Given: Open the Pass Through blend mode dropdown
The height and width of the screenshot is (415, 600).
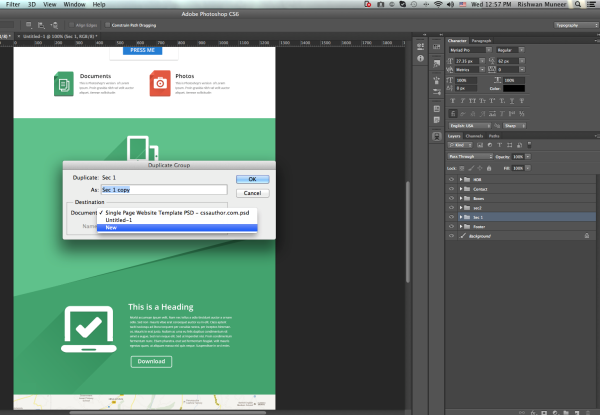Looking at the screenshot, I should click(x=470, y=156).
